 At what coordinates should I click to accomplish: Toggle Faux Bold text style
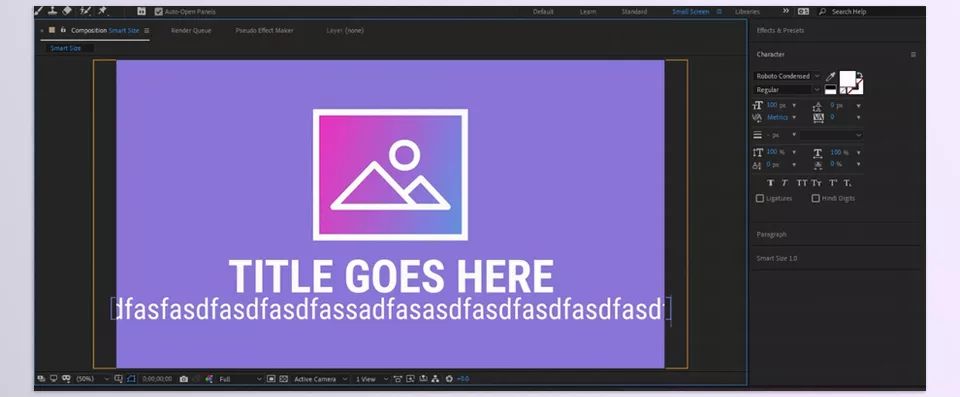coord(770,183)
